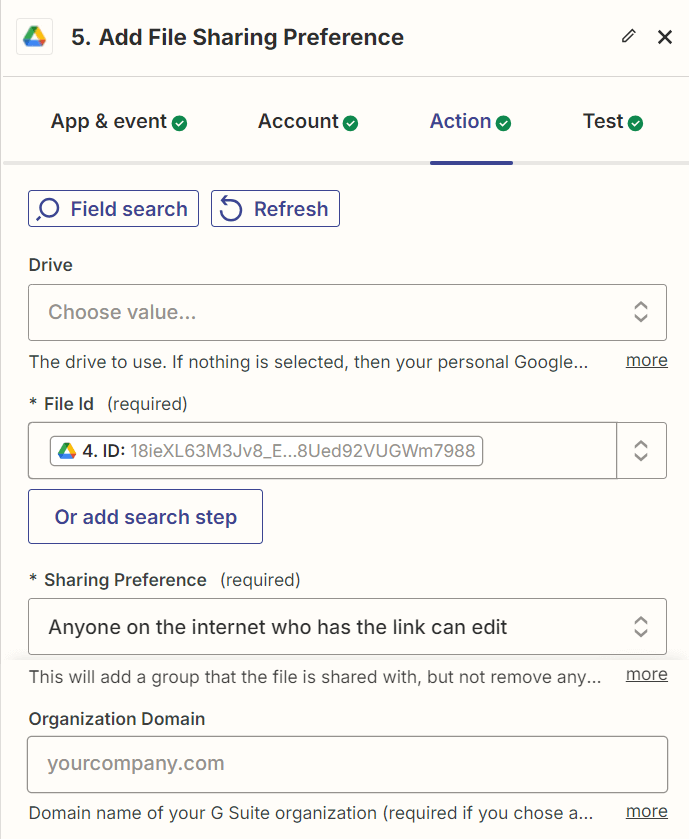Click into the Organization Domain input field

point(347,764)
